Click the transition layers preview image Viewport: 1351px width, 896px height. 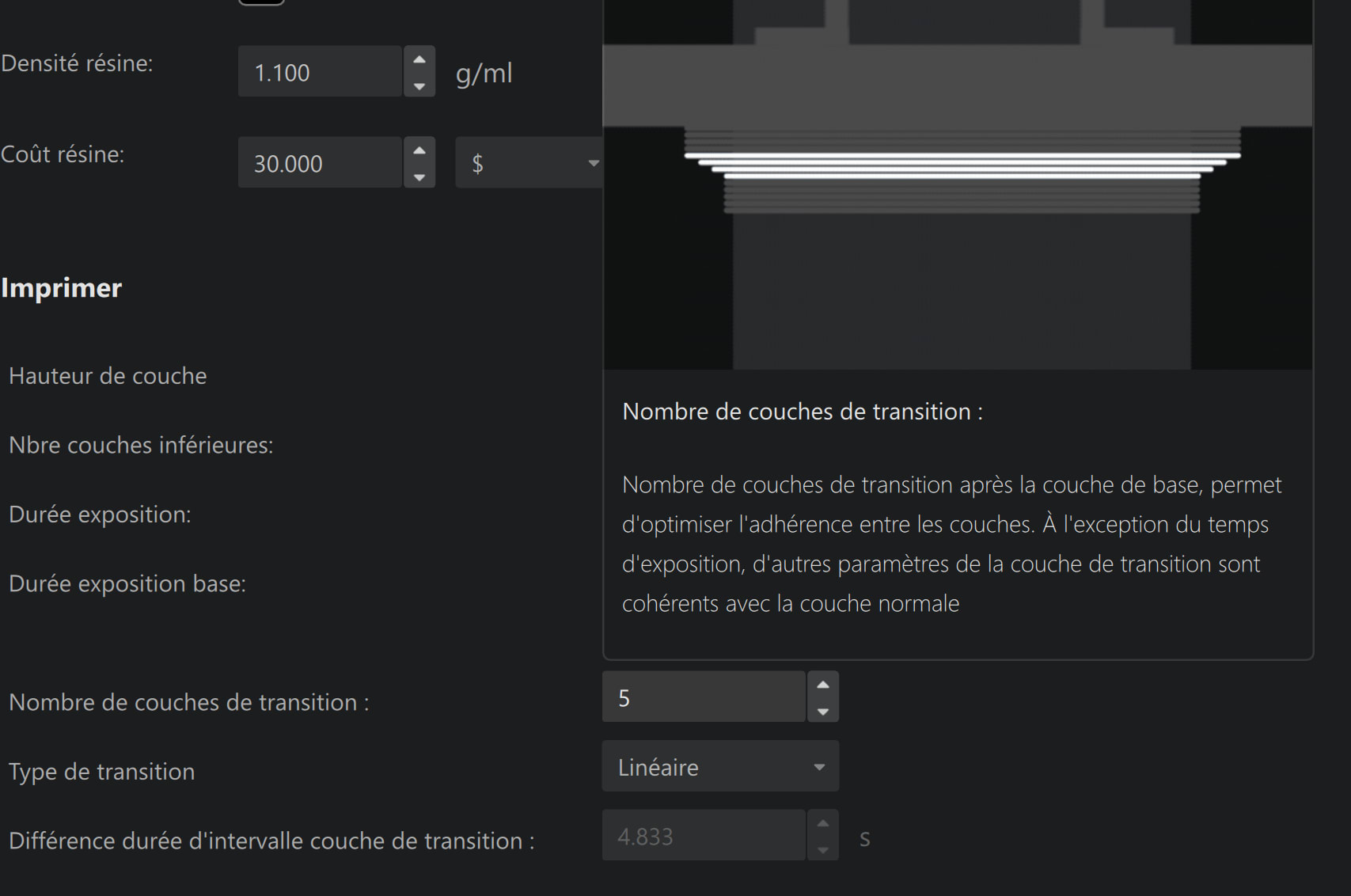(958, 184)
